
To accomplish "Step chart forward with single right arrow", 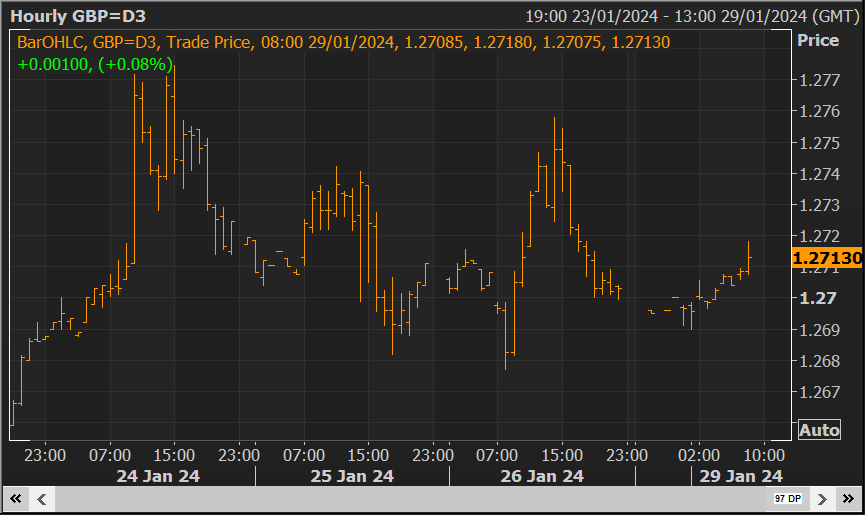I will [x=822, y=499].
